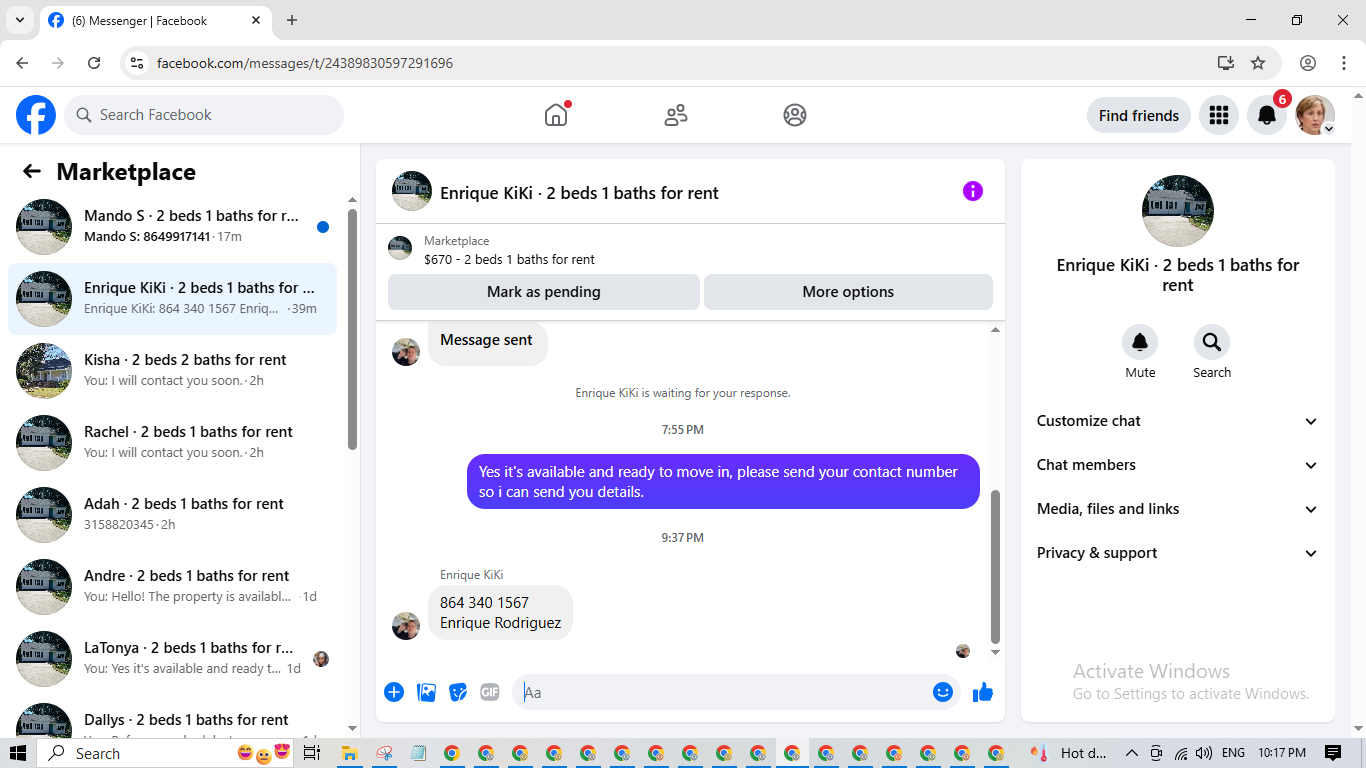Click the install app icon in address bar
This screenshot has width=1366, height=768.
tap(1226, 63)
